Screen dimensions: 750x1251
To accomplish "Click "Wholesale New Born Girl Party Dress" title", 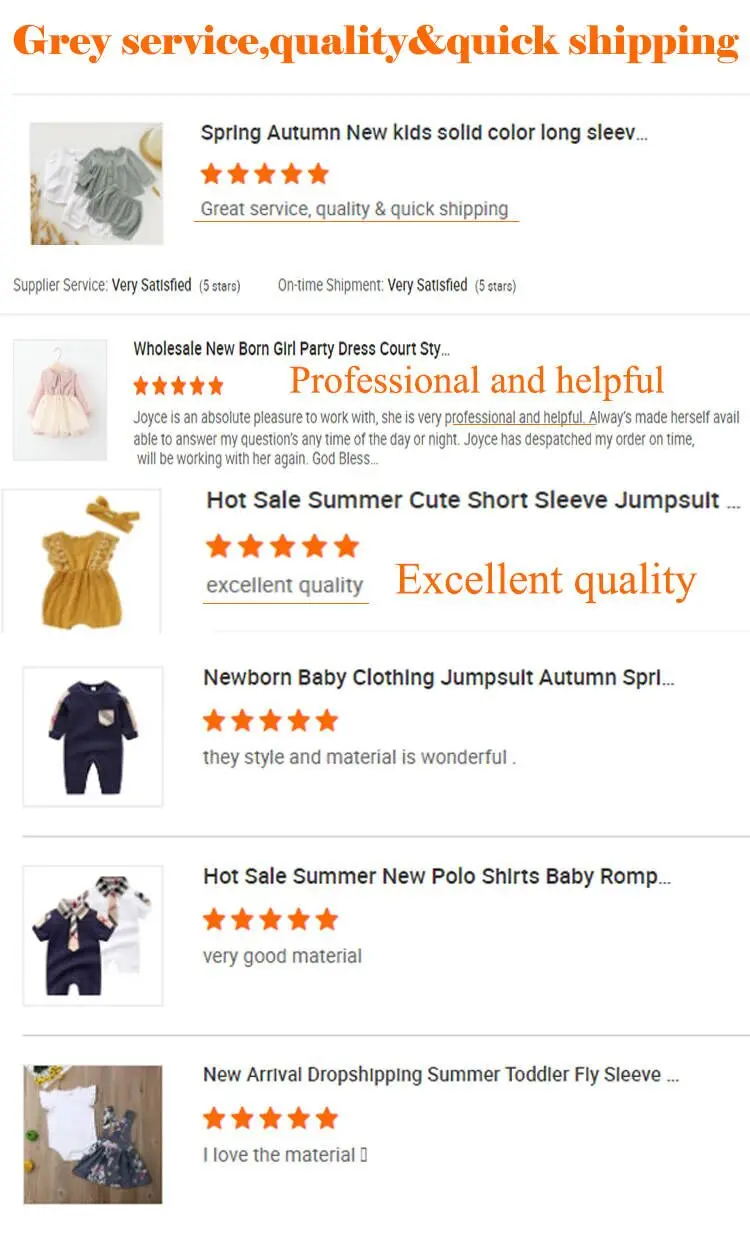I will point(291,349).
